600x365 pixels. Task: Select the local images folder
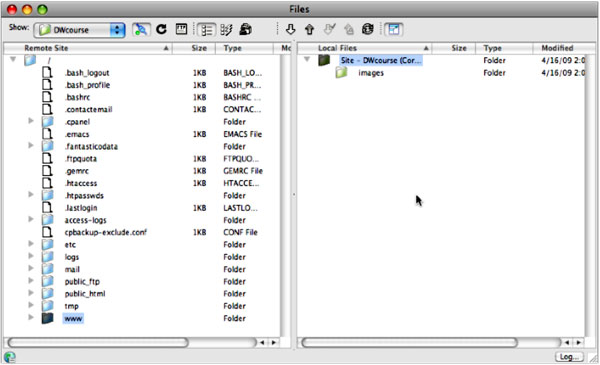click(371, 73)
